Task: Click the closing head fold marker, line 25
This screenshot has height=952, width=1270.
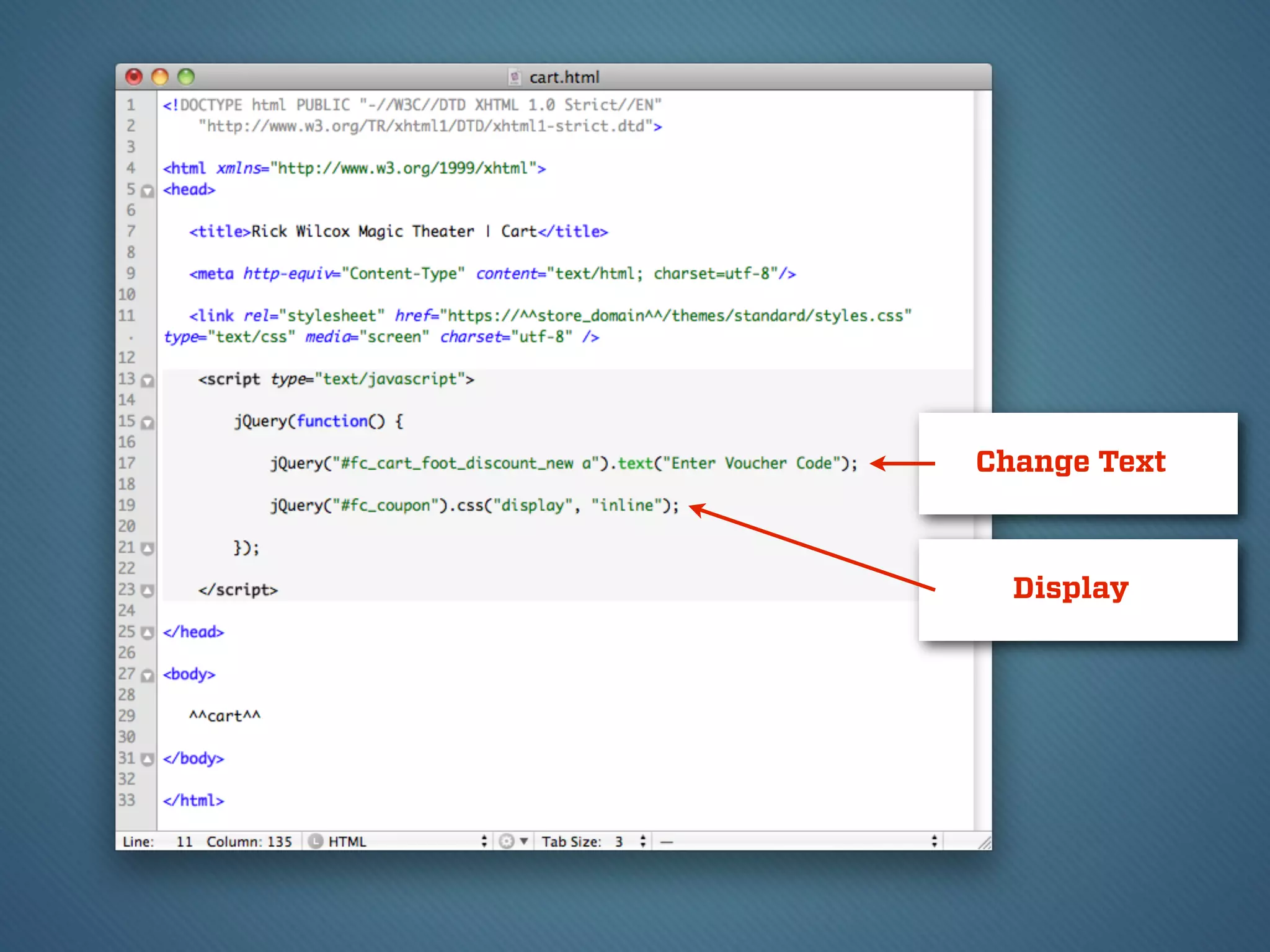Action: [147, 633]
